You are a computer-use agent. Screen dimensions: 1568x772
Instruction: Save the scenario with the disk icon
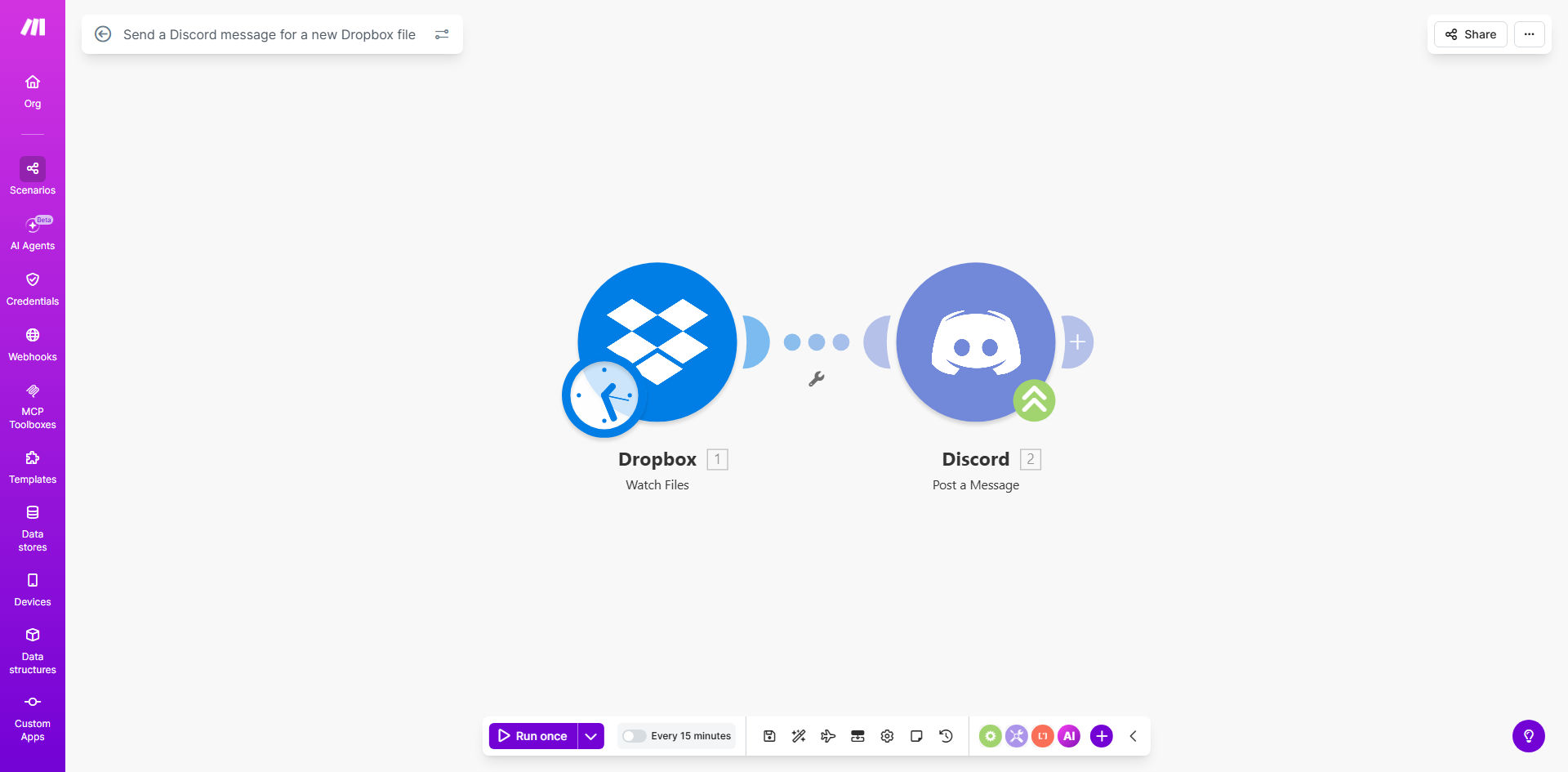tap(769, 736)
